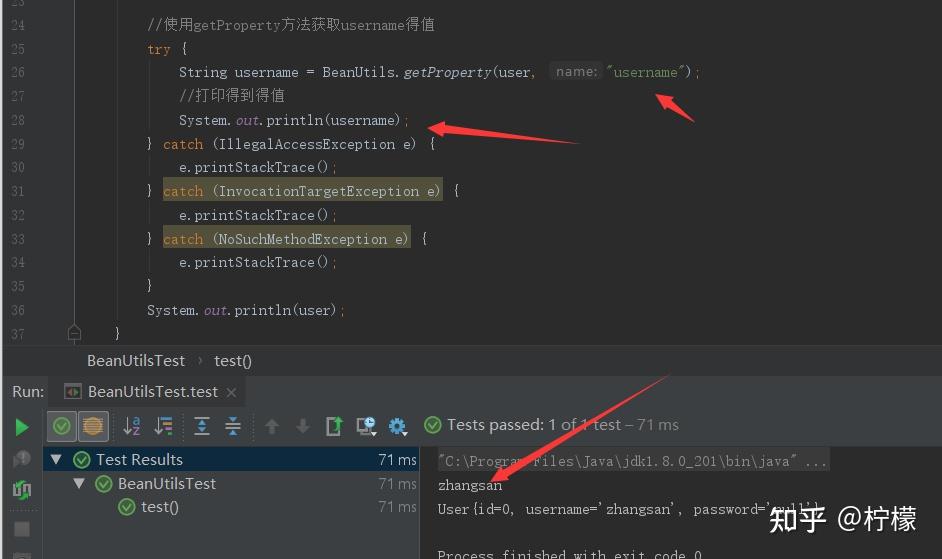The image size is (942, 559).
Task: Click line number 31 in gutter
Action: [x=18, y=191]
